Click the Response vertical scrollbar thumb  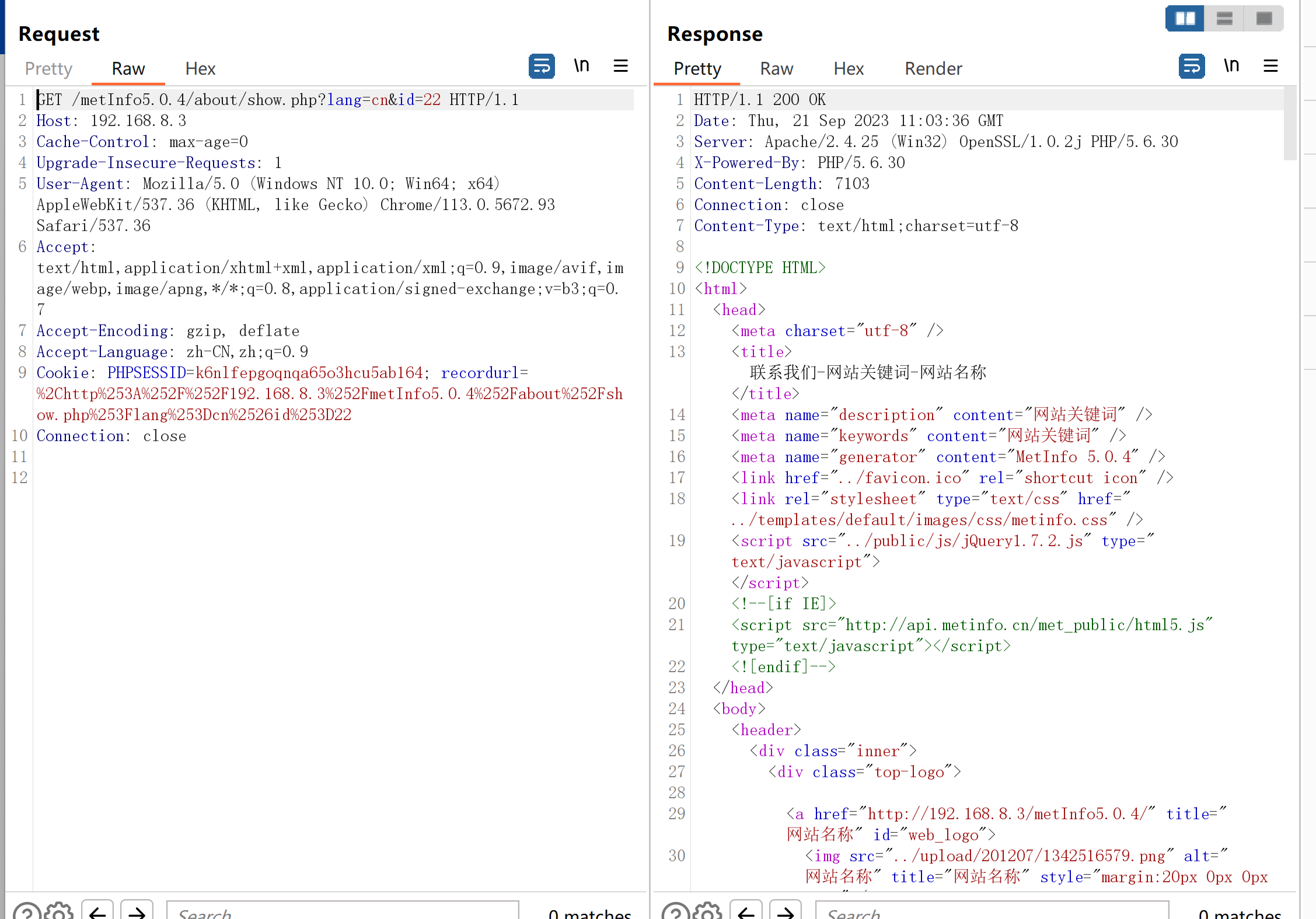tap(1290, 124)
